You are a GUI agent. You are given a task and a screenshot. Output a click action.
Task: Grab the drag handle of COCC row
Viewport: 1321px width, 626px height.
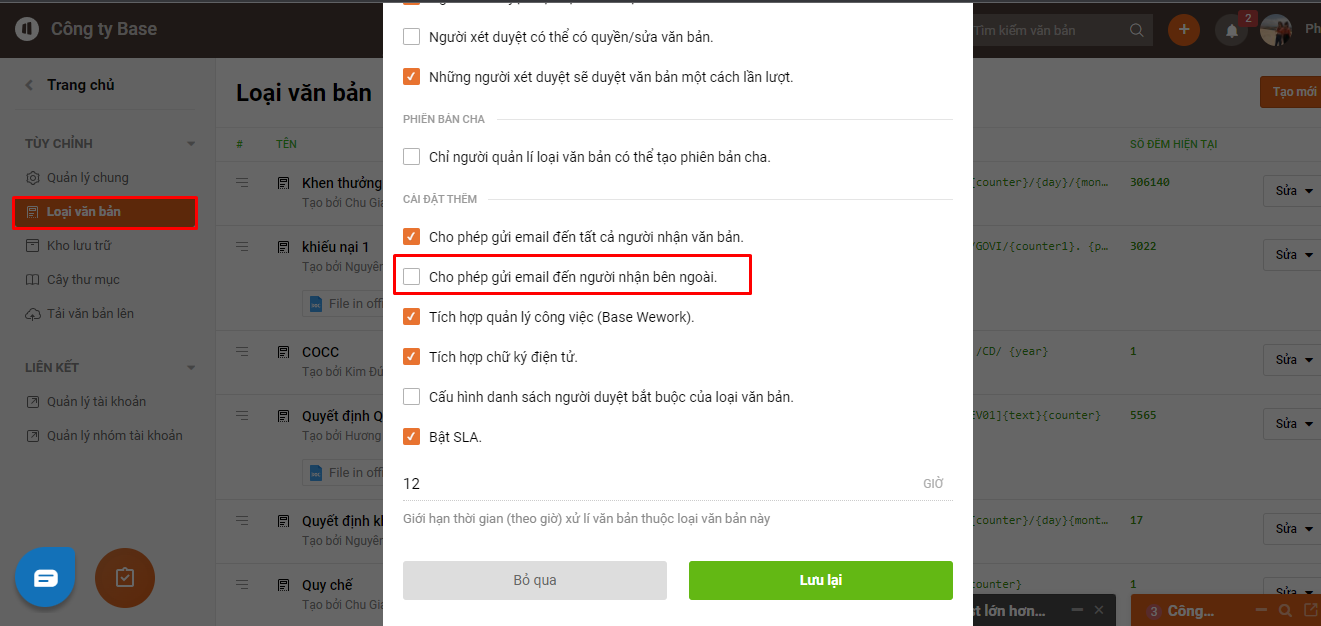(x=241, y=351)
